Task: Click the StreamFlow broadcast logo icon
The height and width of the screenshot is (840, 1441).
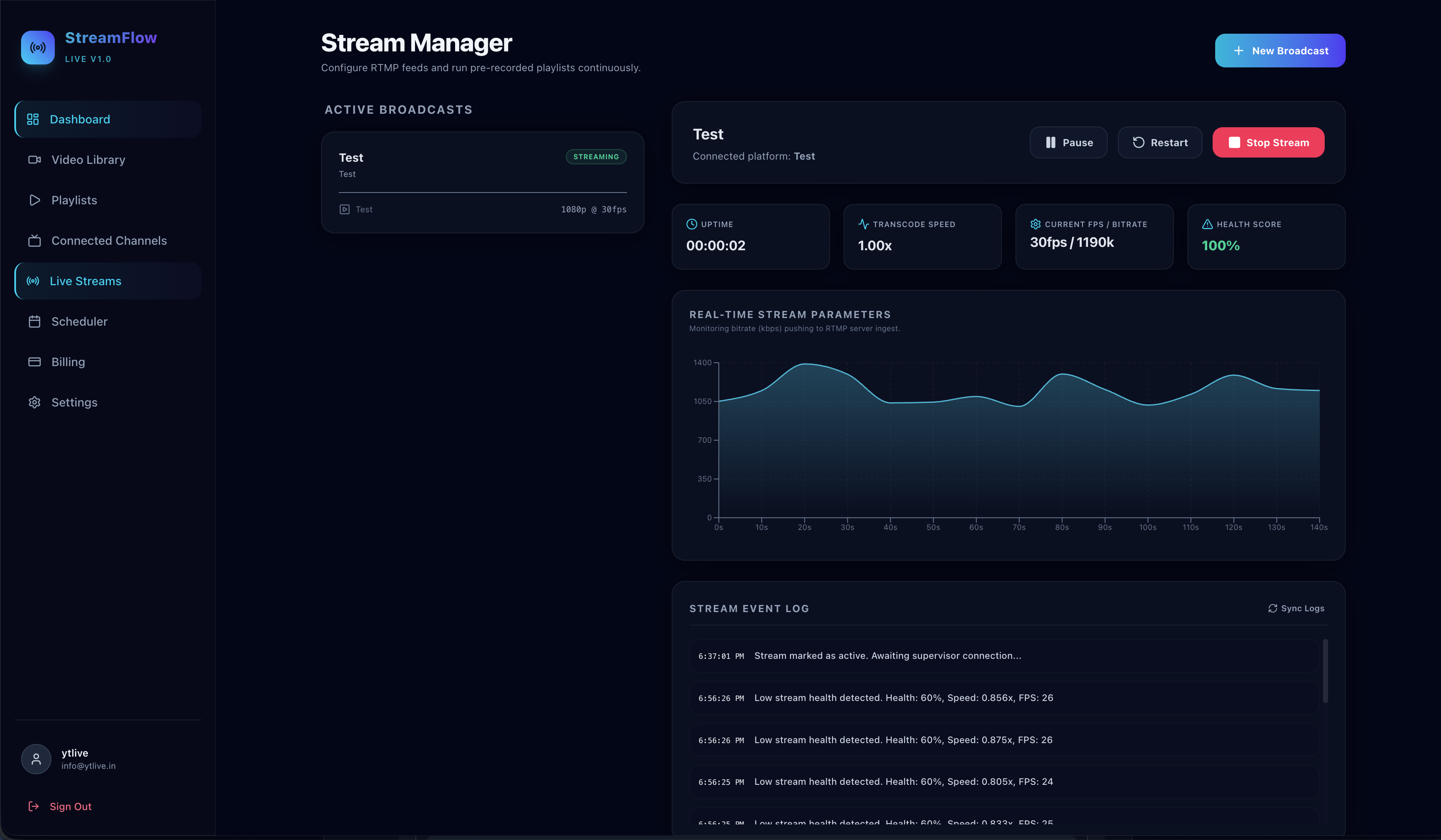Action: click(x=38, y=48)
